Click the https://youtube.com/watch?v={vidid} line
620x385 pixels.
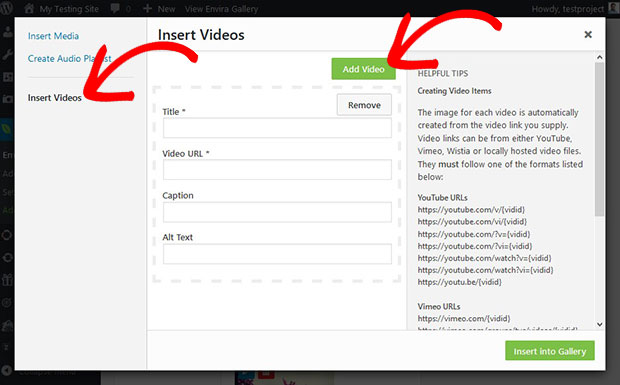(484, 258)
